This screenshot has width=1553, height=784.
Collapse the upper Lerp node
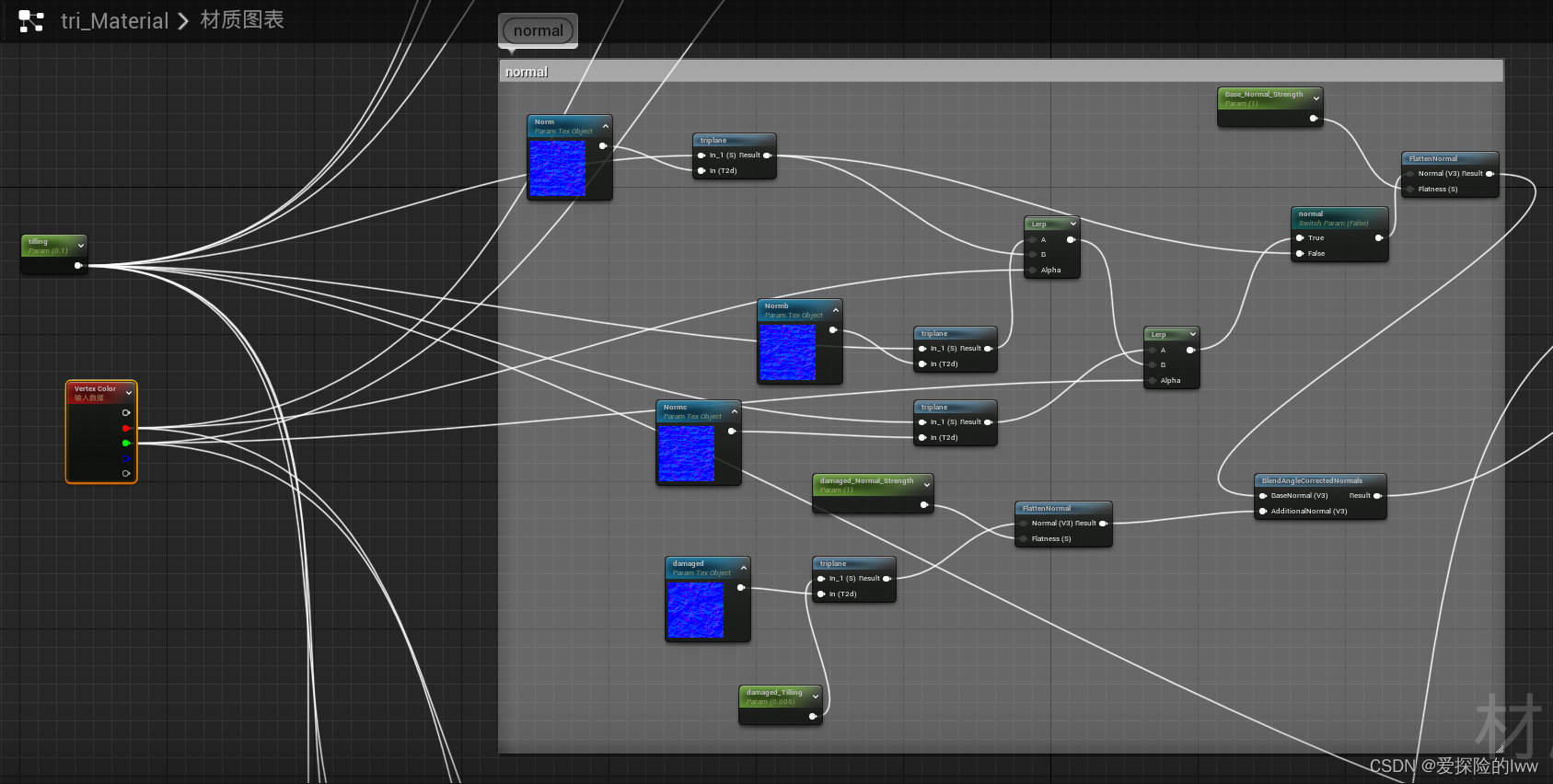click(1073, 224)
